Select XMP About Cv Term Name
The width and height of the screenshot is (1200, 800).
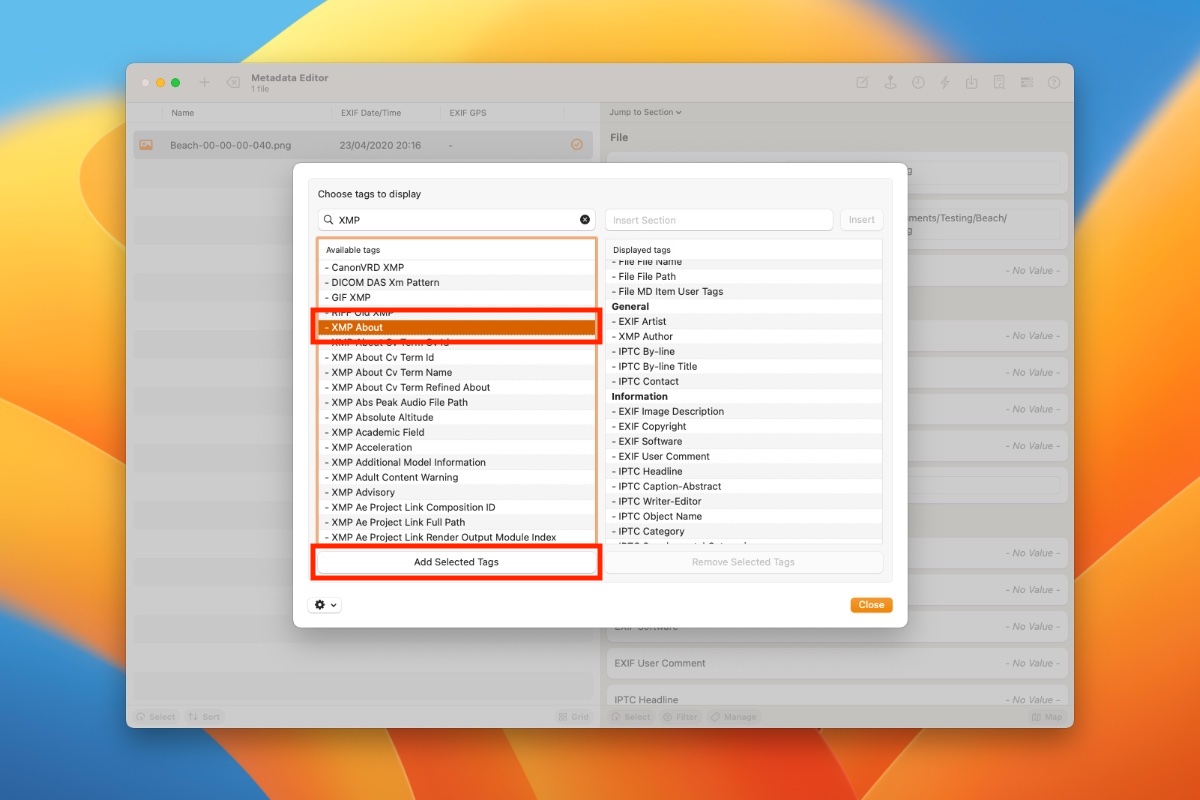tap(457, 372)
